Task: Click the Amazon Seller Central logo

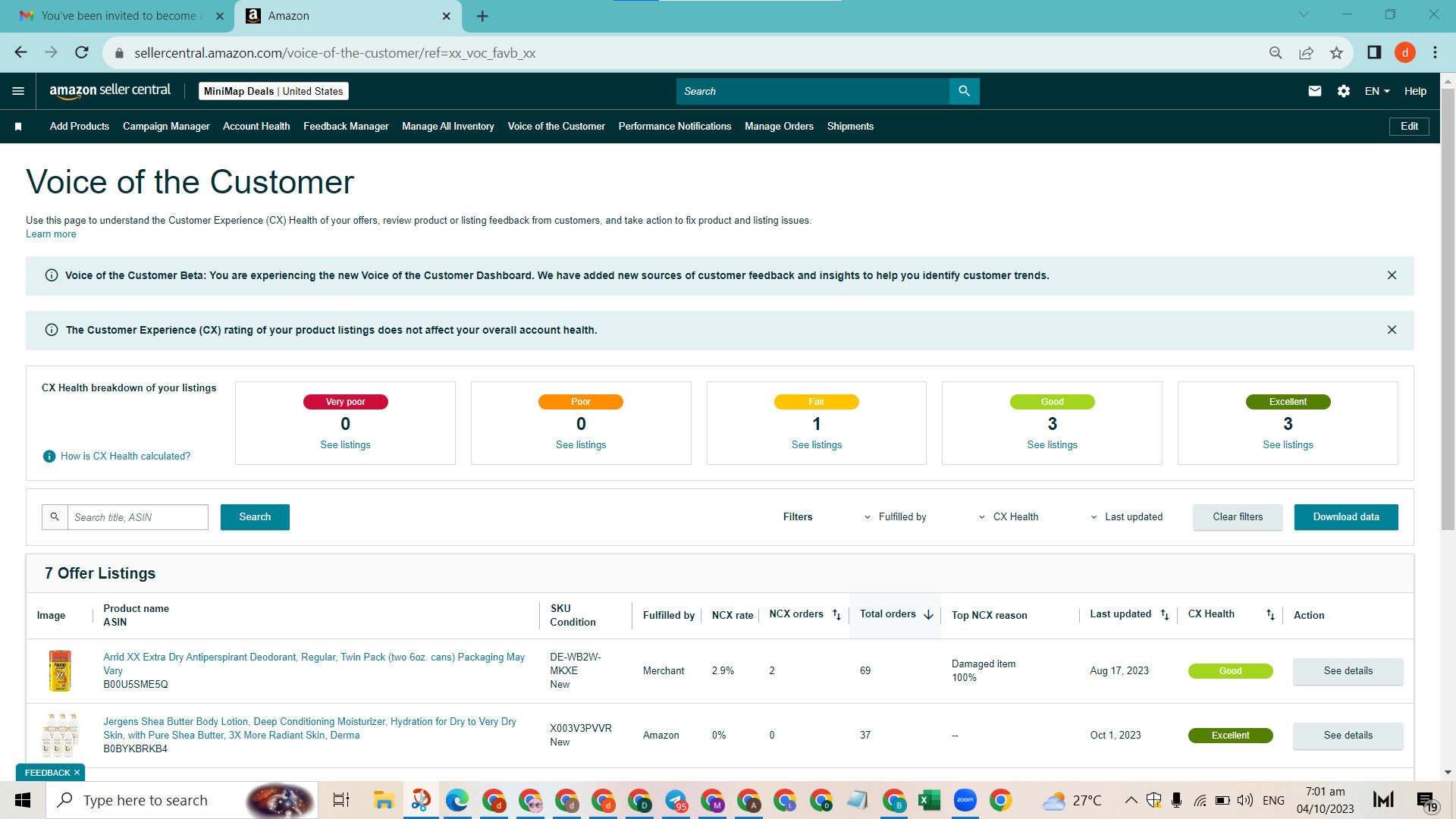Action: coord(110,91)
